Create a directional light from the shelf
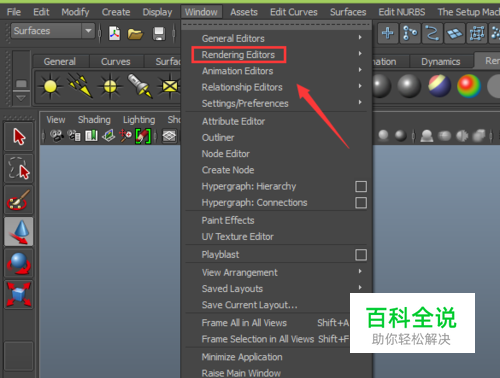Image resolution: width=500 pixels, height=378 pixels. (80, 86)
